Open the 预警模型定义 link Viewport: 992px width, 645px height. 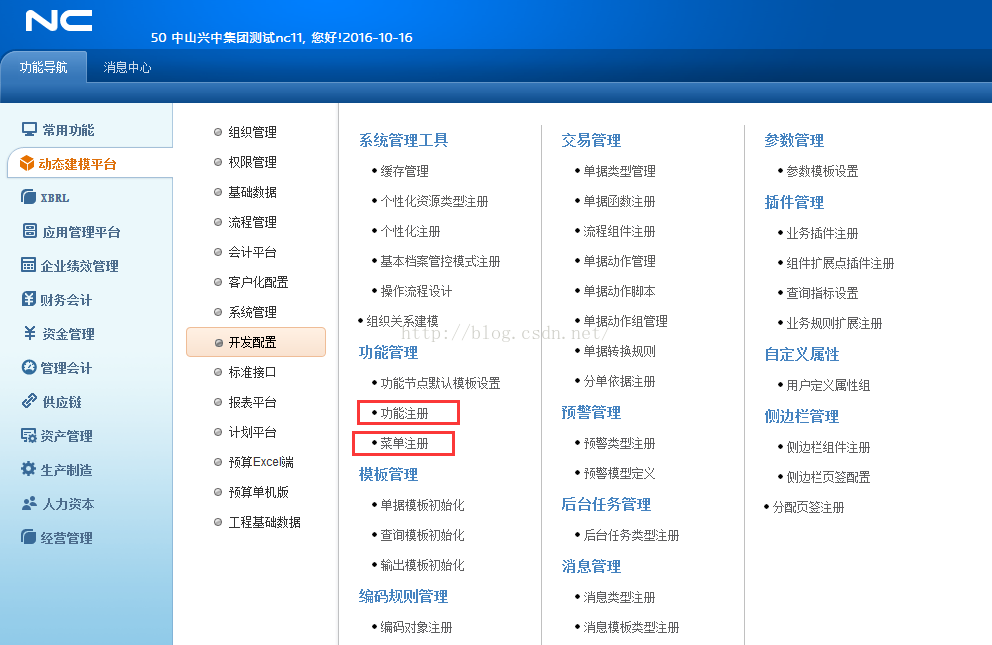[619, 474]
